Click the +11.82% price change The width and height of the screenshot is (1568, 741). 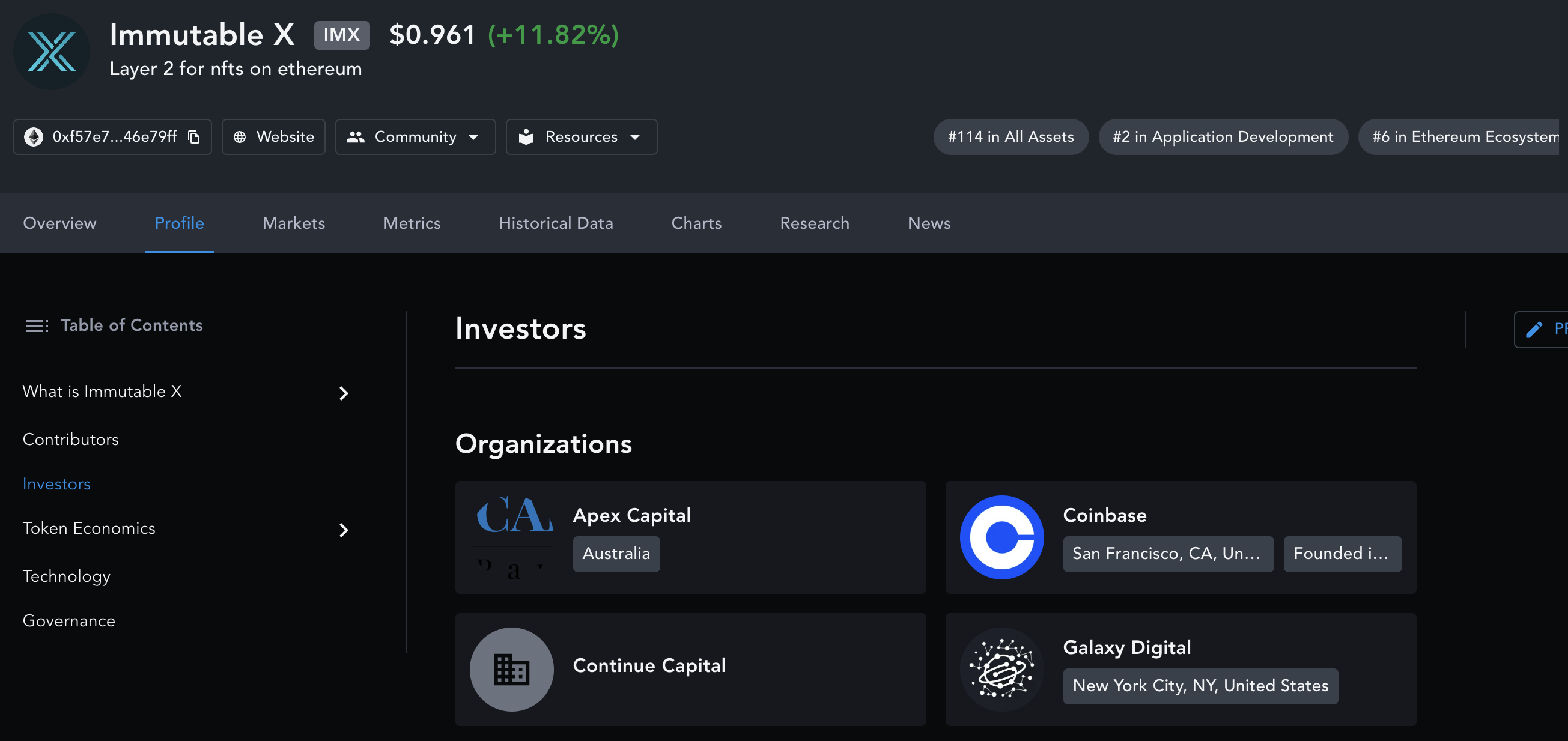click(553, 35)
